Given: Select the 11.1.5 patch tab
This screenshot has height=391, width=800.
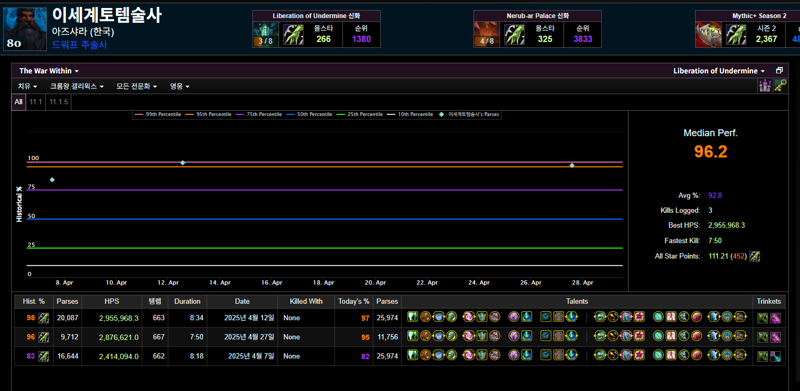Looking at the screenshot, I should pos(59,102).
